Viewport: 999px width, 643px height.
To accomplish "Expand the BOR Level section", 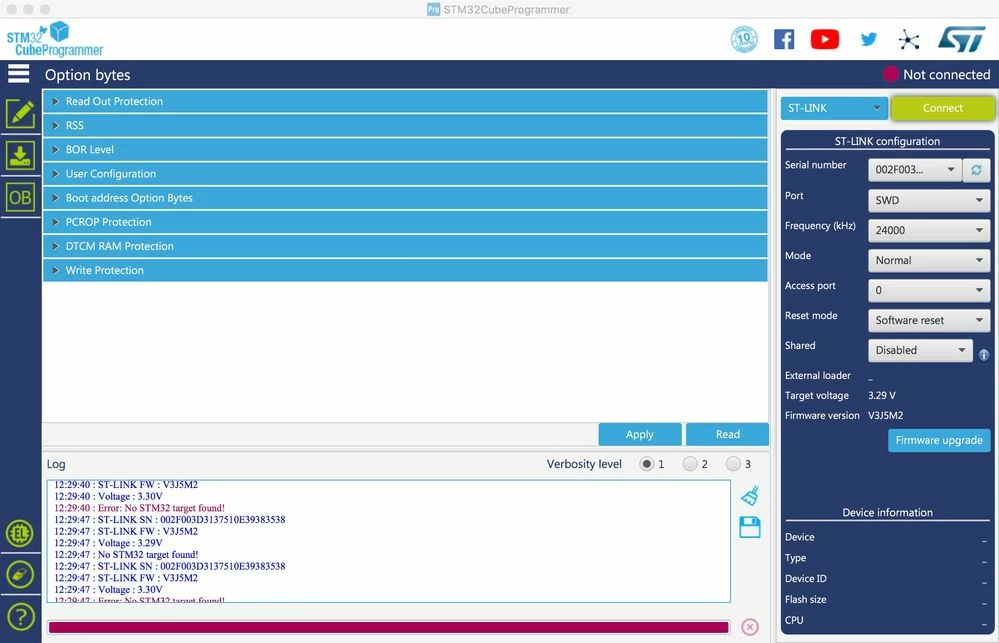I will [405, 150].
